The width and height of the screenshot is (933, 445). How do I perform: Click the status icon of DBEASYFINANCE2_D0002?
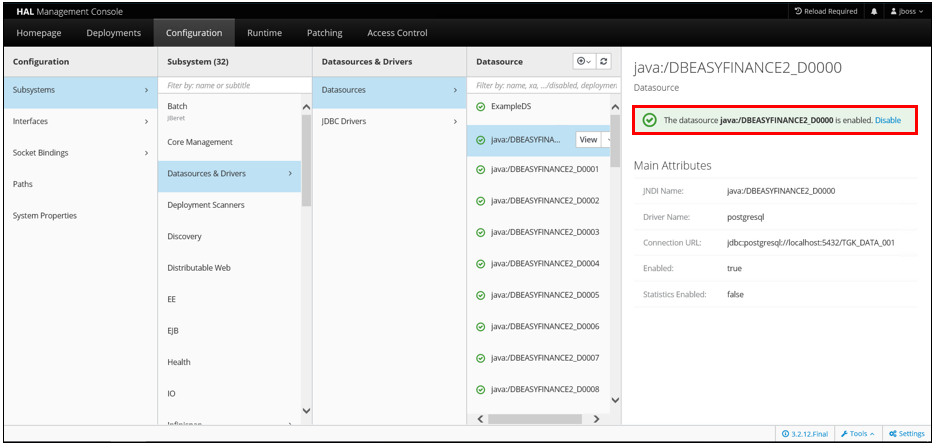[481, 201]
